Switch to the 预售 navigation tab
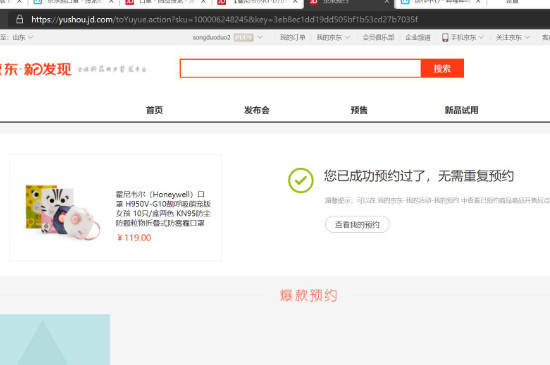Screen dimensions: 550x365 pyautogui.click(x=359, y=110)
